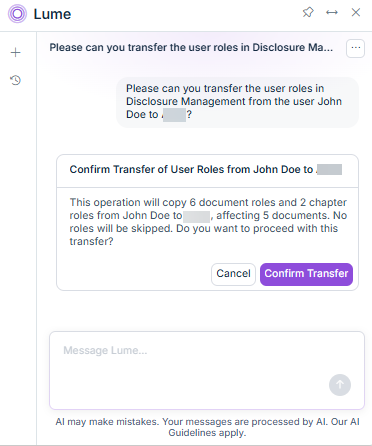Click the send arrow button
372x446 pixels.
tap(340, 385)
